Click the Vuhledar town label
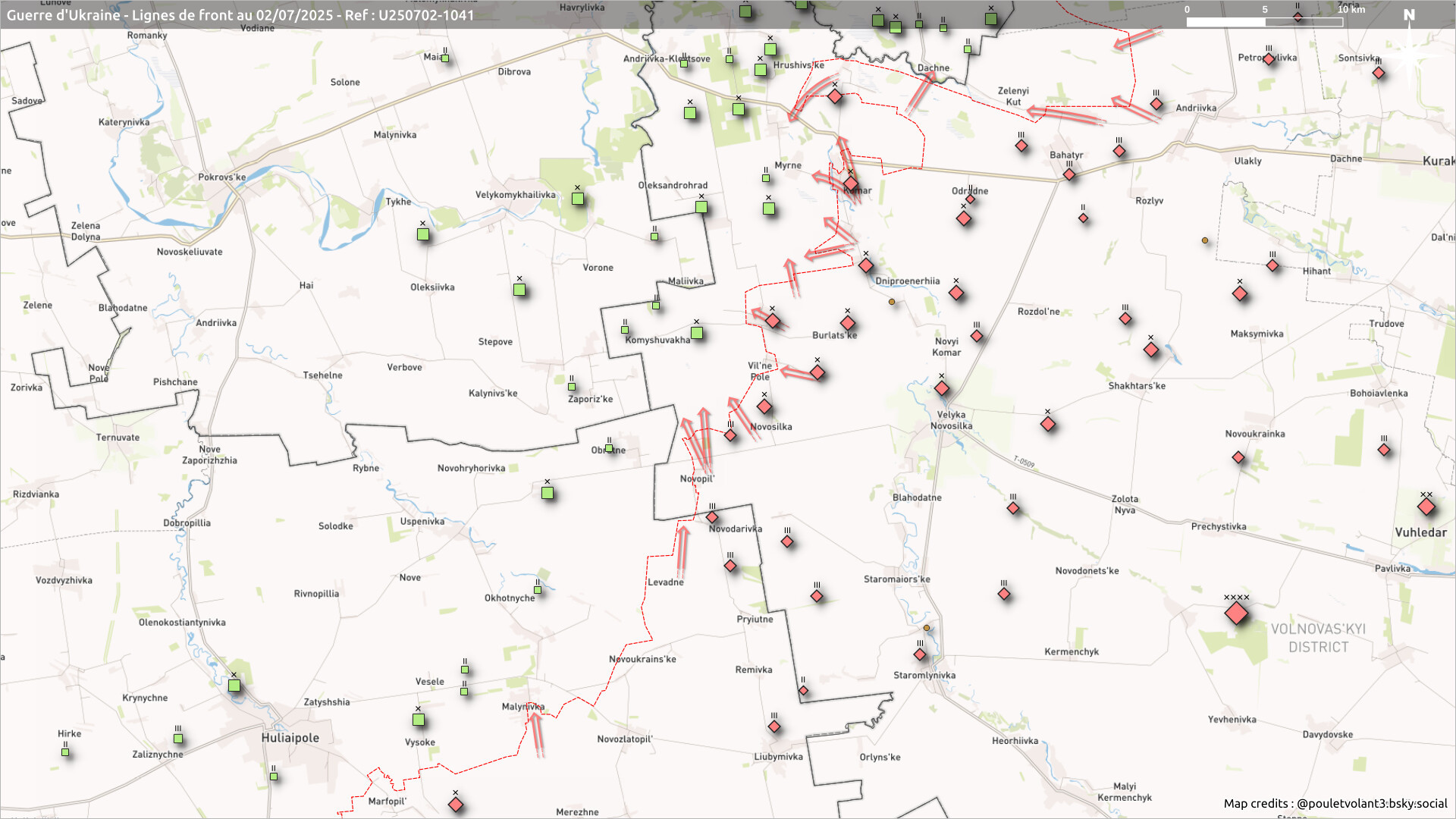This screenshot has width=1456, height=819. pos(1420,532)
